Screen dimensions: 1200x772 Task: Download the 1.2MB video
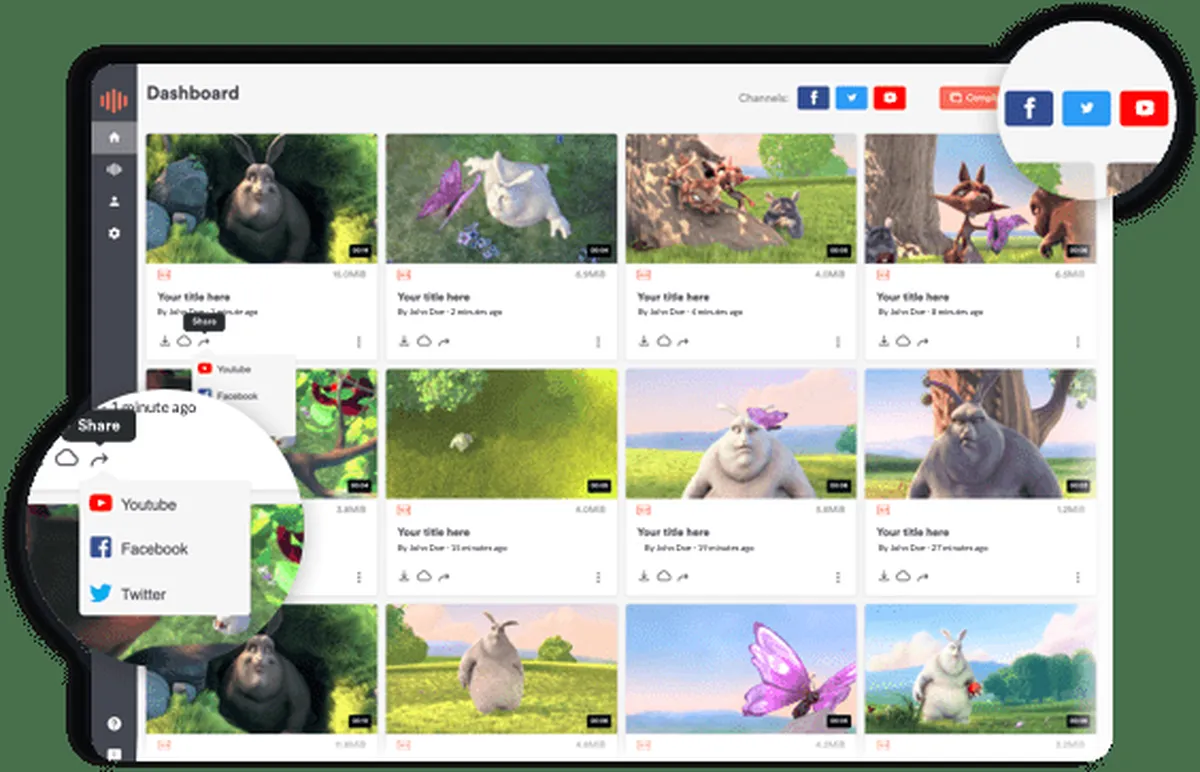click(884, 576)
